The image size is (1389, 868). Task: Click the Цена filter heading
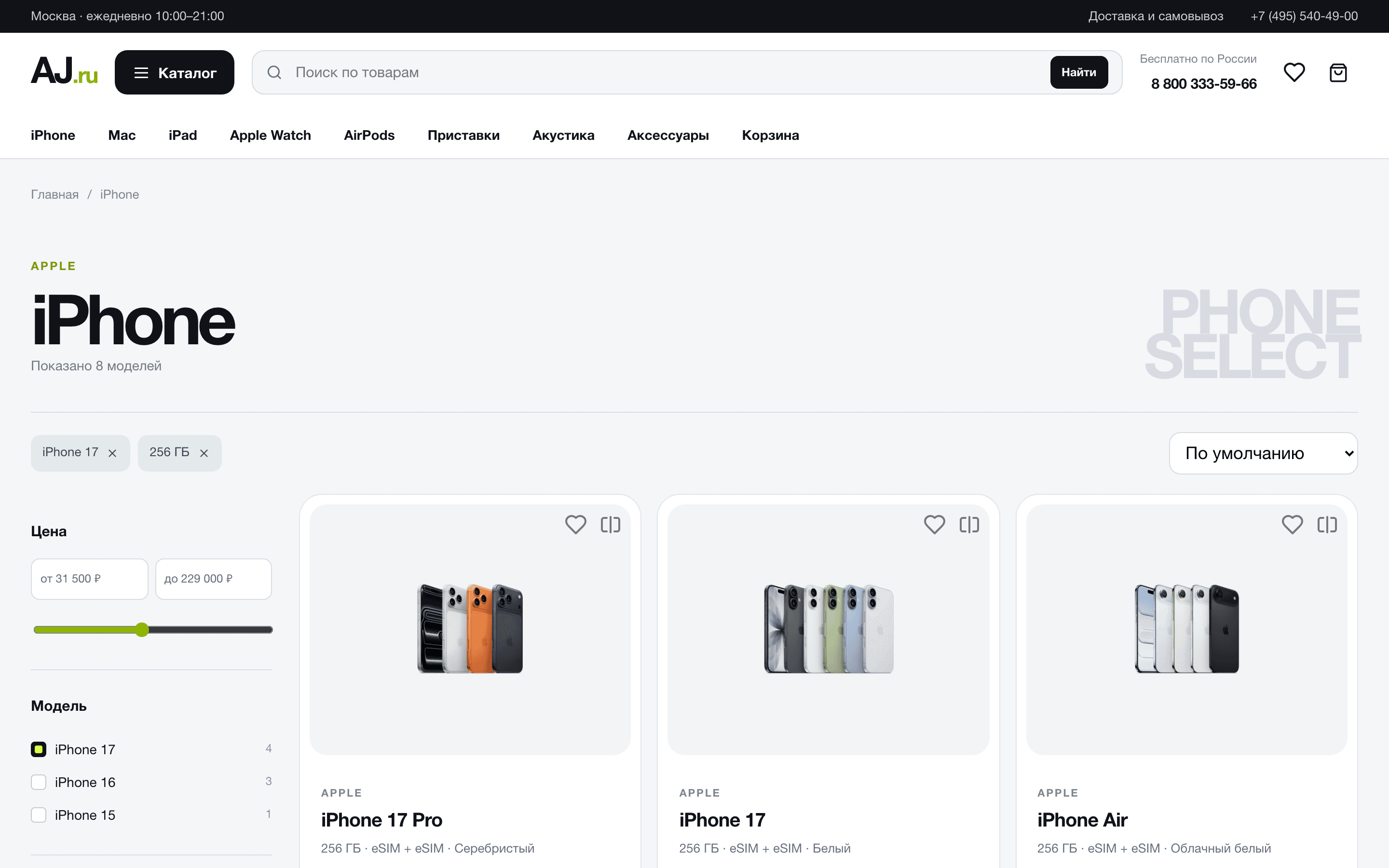49,531
